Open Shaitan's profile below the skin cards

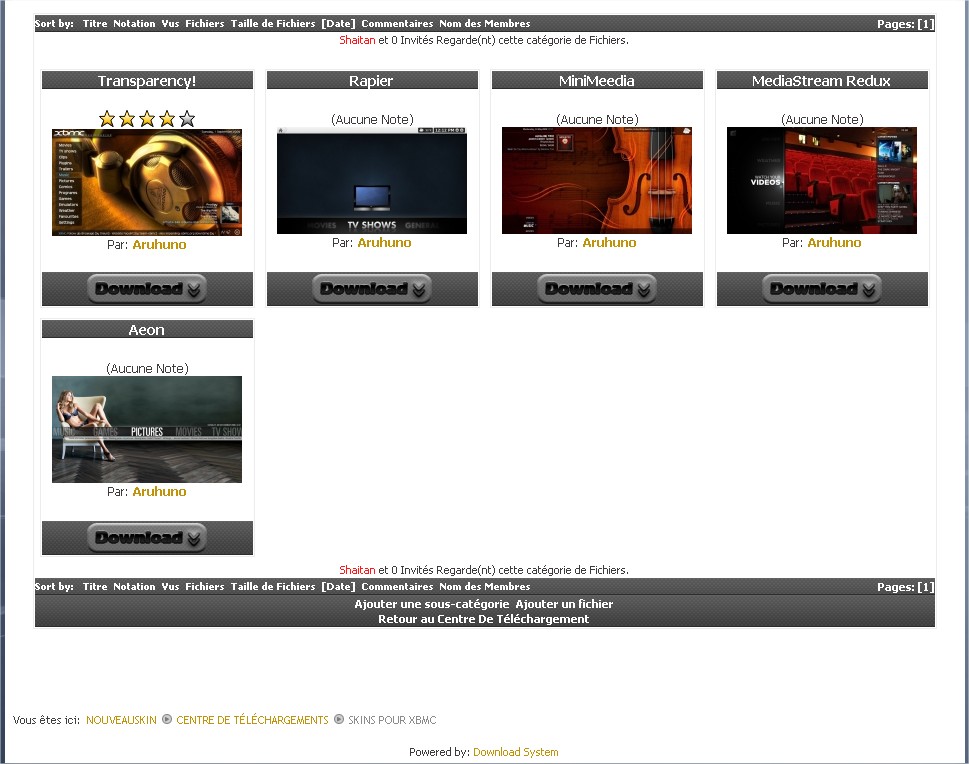(357, 570)
